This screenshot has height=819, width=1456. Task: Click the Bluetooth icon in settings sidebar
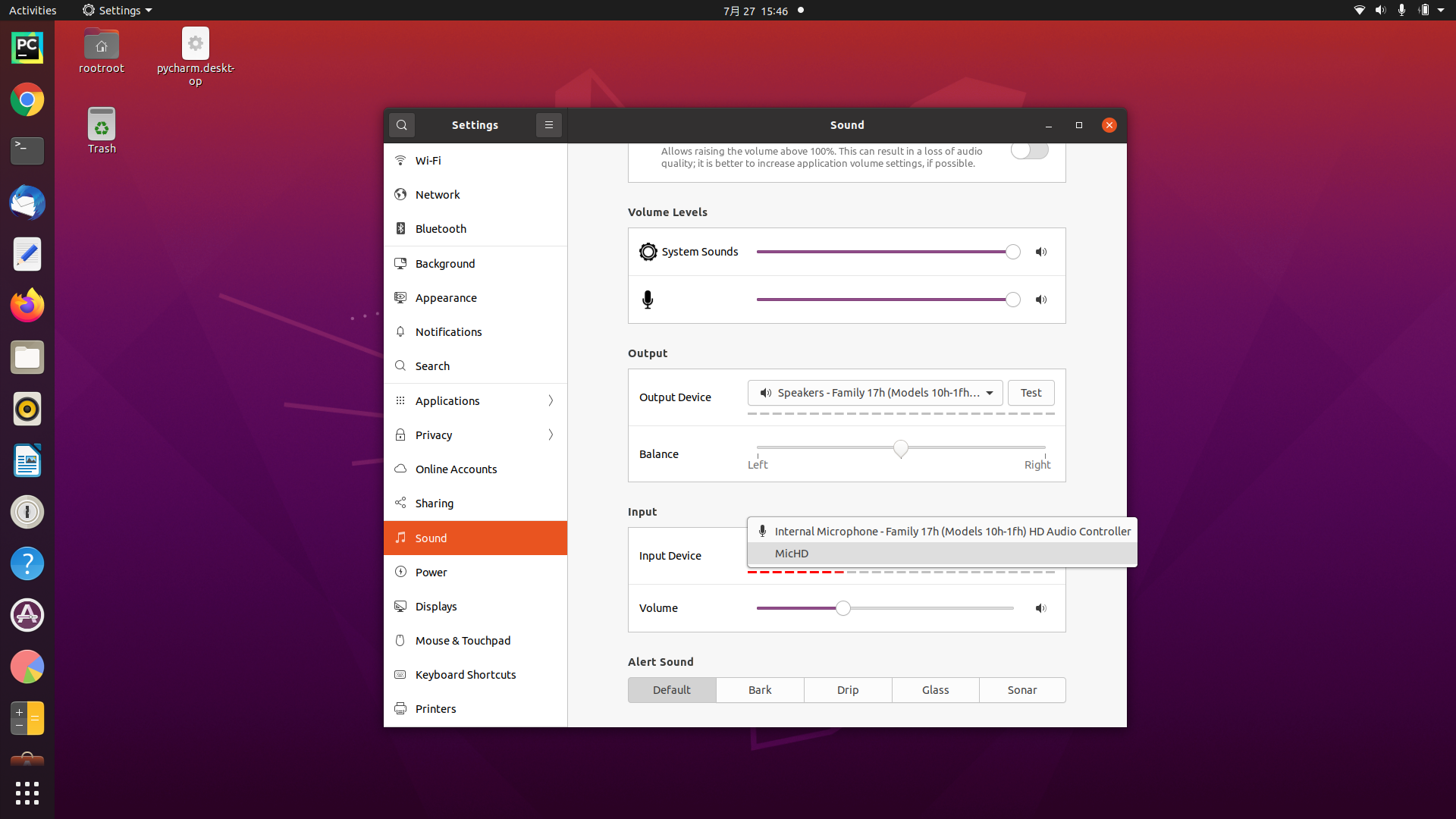coord(401,228)
